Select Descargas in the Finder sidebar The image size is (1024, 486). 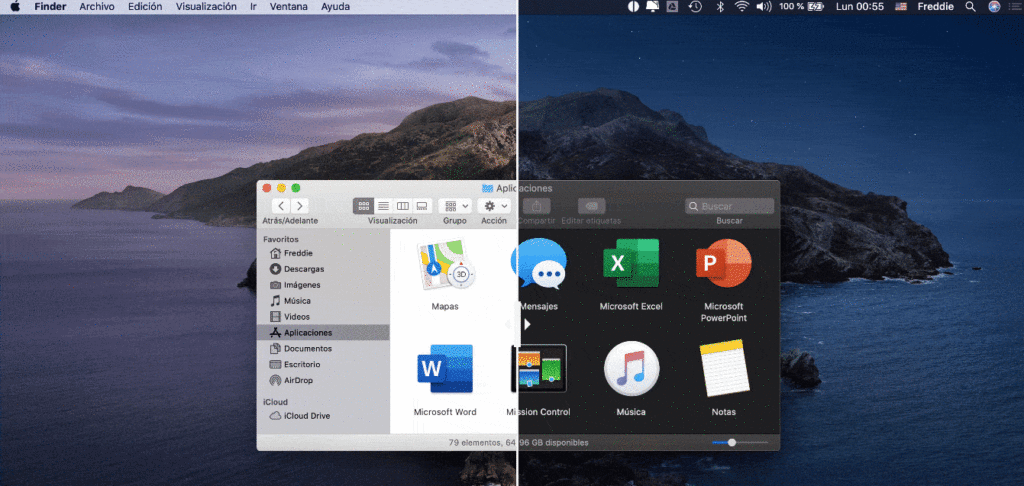pos(303,269)
